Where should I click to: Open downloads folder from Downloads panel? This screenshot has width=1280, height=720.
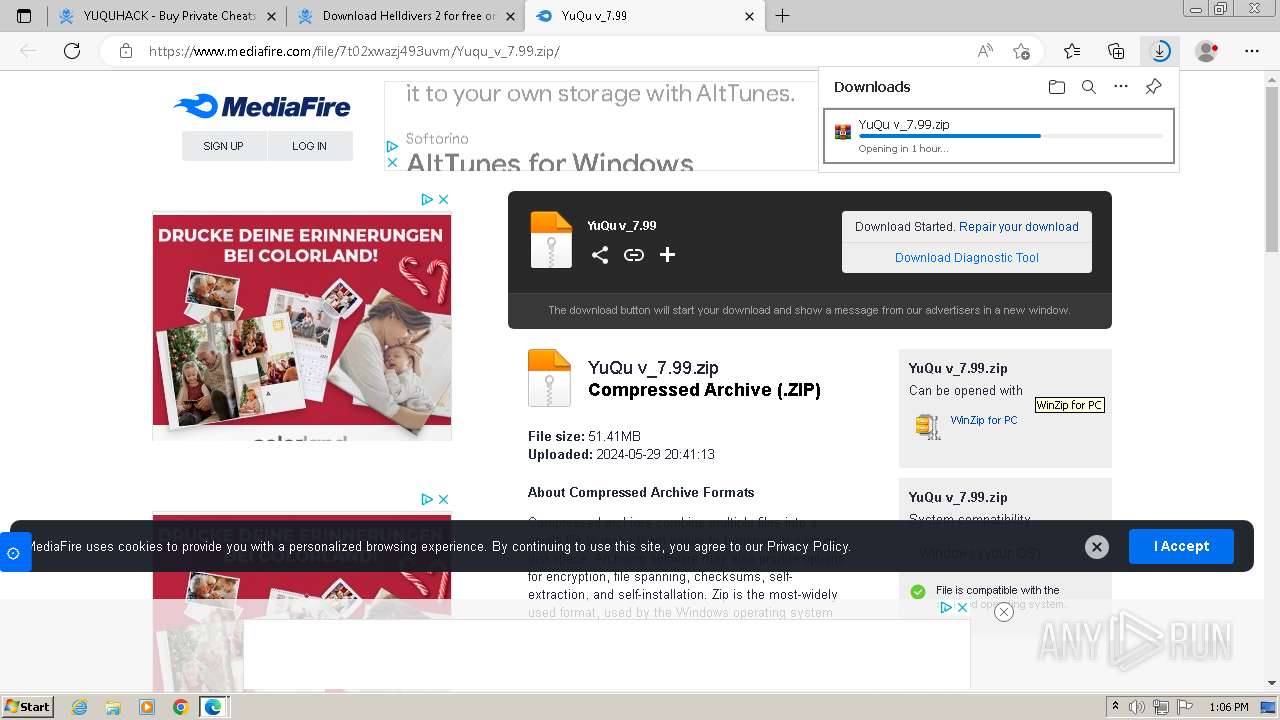click(x=1057, y=87)
